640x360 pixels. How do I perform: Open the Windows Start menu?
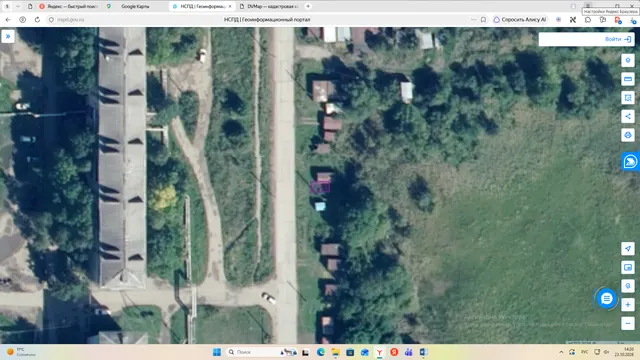[x=217, y=352]
